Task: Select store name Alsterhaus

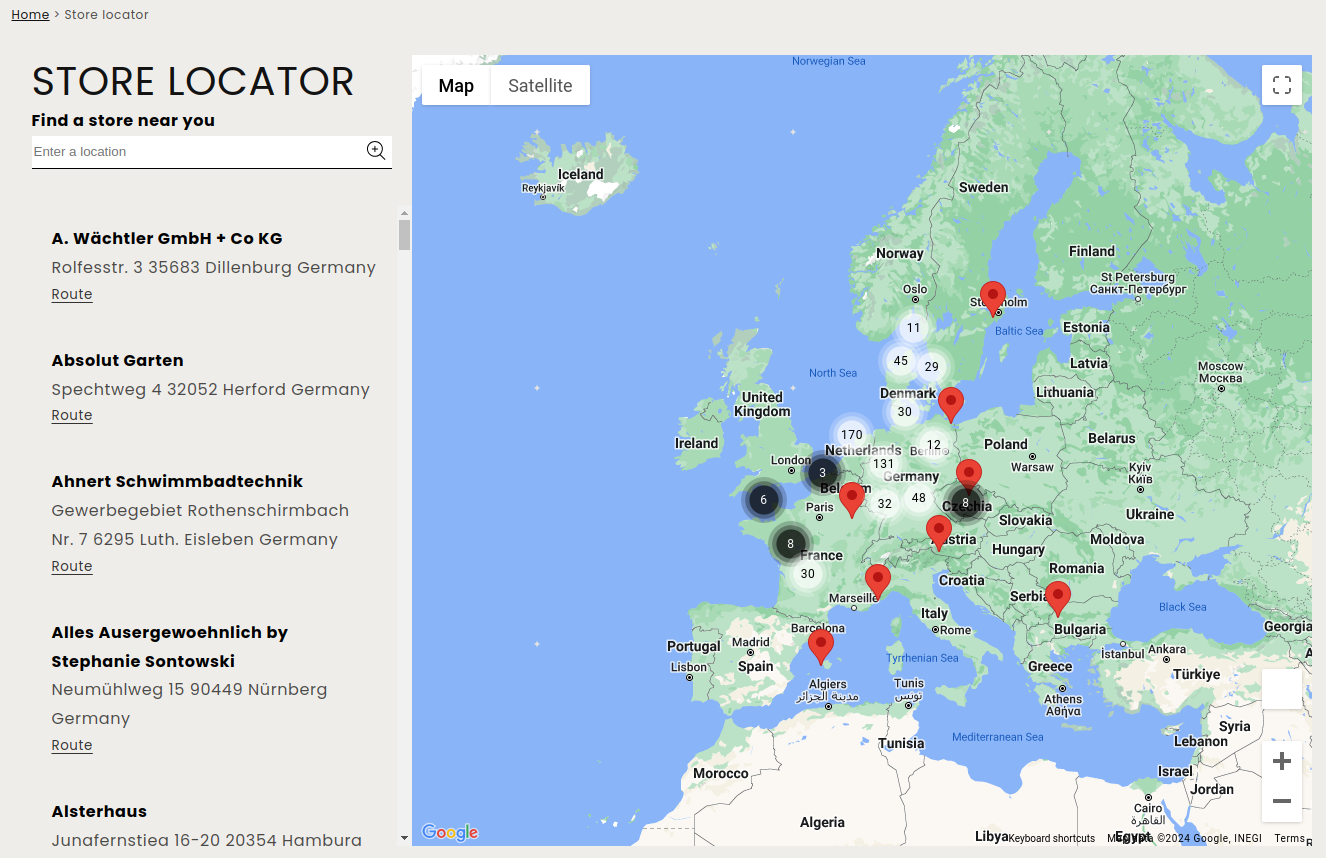Action: tap(99, 811)
